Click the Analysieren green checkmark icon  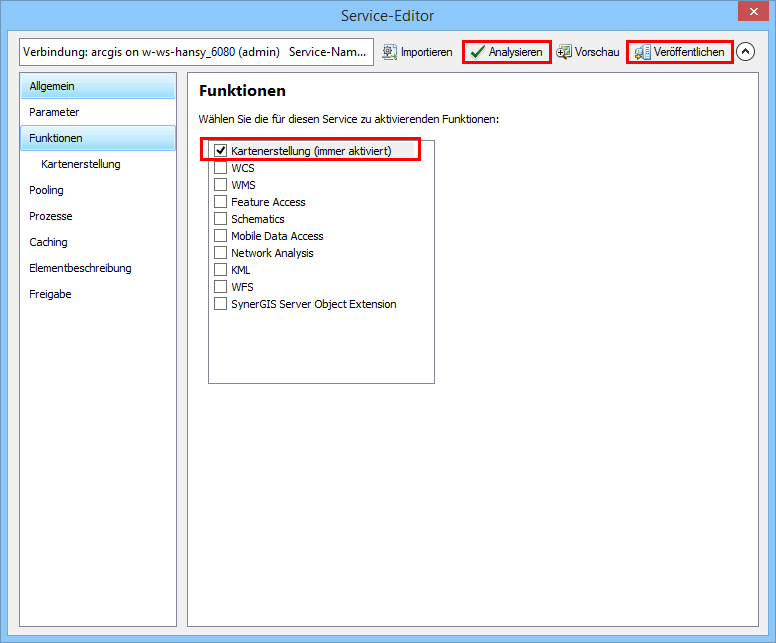pos(477,52)
